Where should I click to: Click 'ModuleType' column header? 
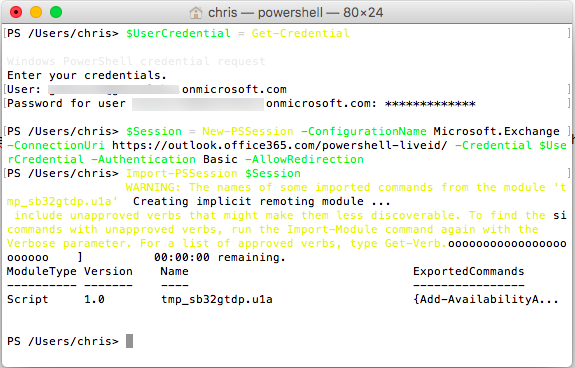click(x=42, y=271)
